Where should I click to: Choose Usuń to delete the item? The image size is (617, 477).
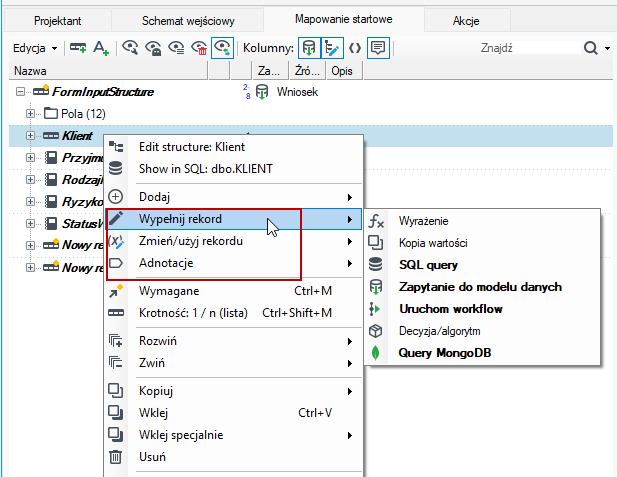[234, 457]
